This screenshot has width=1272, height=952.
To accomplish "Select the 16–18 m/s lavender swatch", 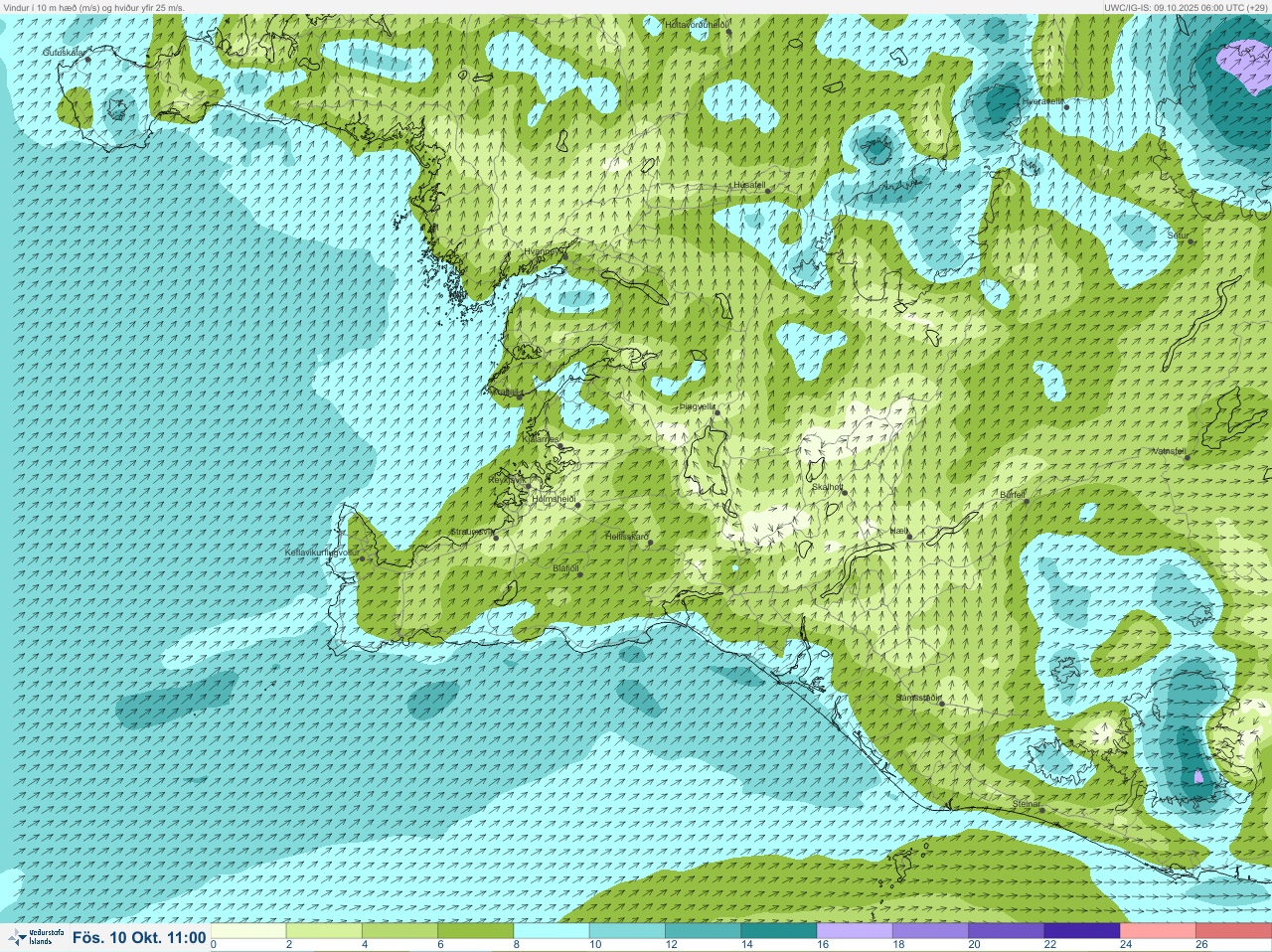I will [855, 931].
